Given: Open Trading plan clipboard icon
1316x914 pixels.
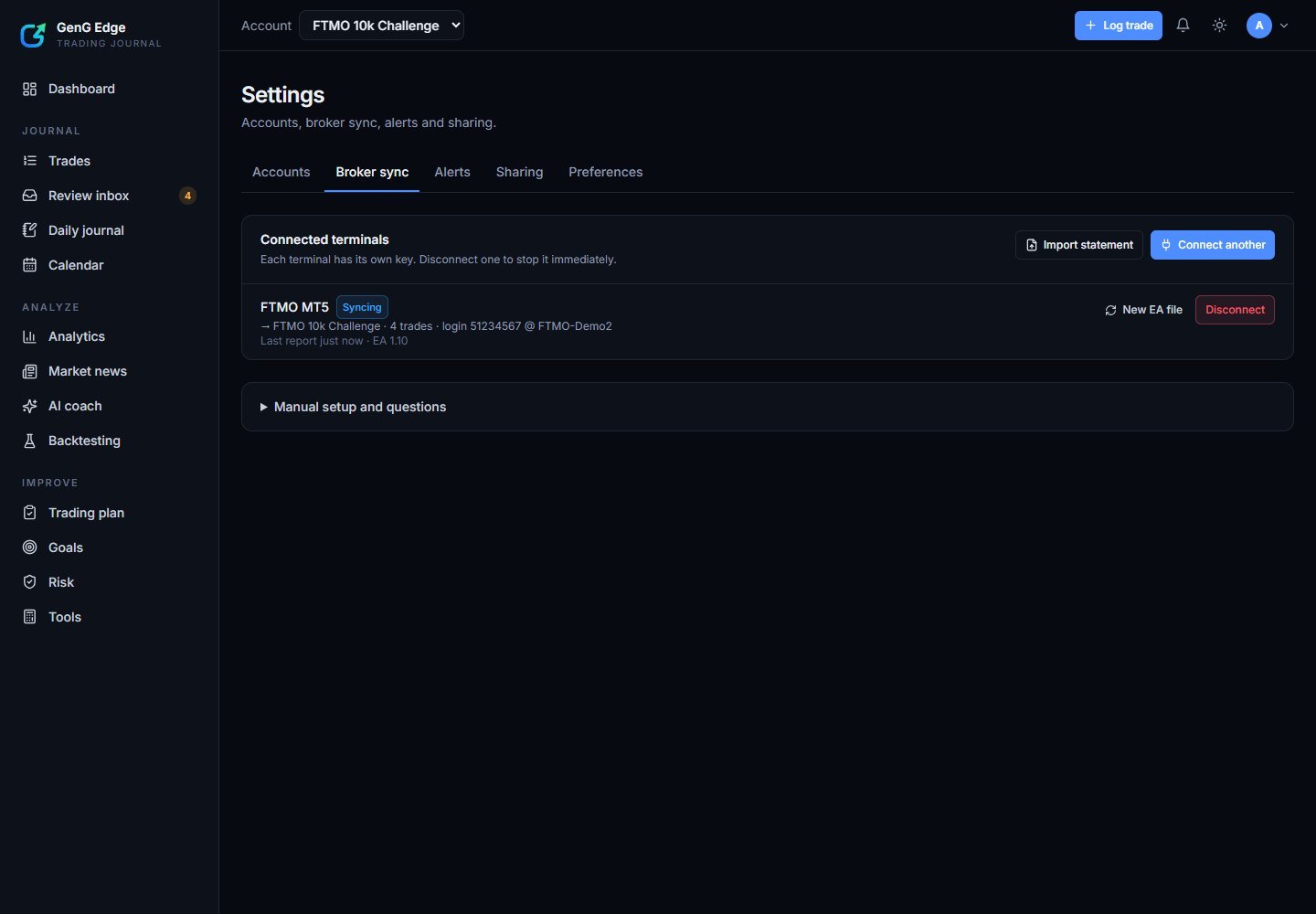Looking at the screenshot, I should pyautogui.click(x=29, y=513).
